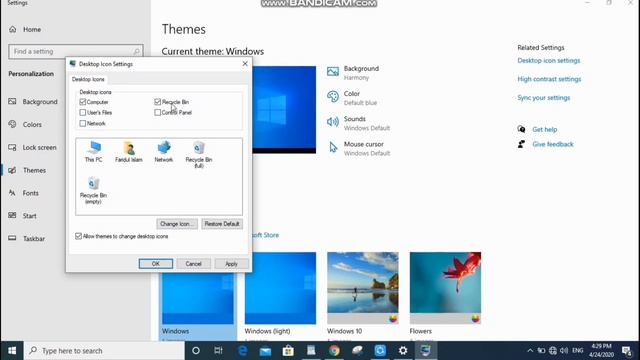Viewport: 640px width, 360px height.
Task: Enable Control Panel desktop icon checkbox
Action: click(x=158, y=112)
